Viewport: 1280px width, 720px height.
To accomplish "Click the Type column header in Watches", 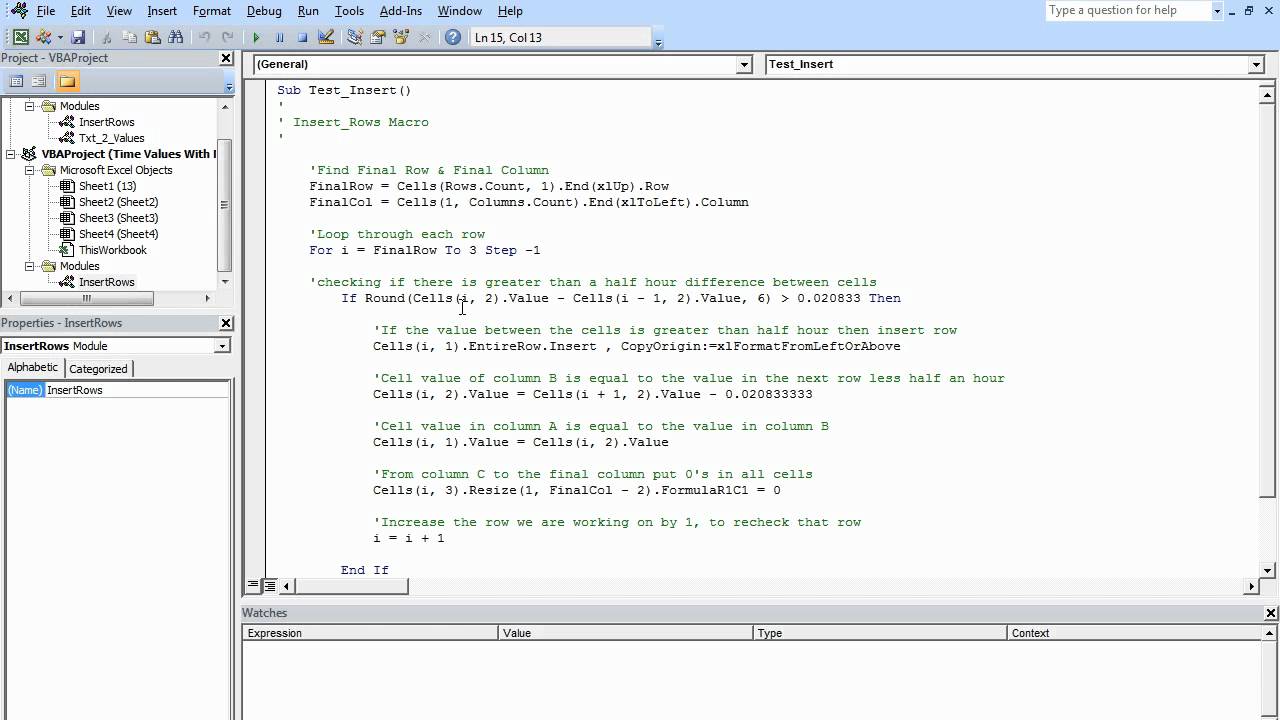I will tap(879, 633).
